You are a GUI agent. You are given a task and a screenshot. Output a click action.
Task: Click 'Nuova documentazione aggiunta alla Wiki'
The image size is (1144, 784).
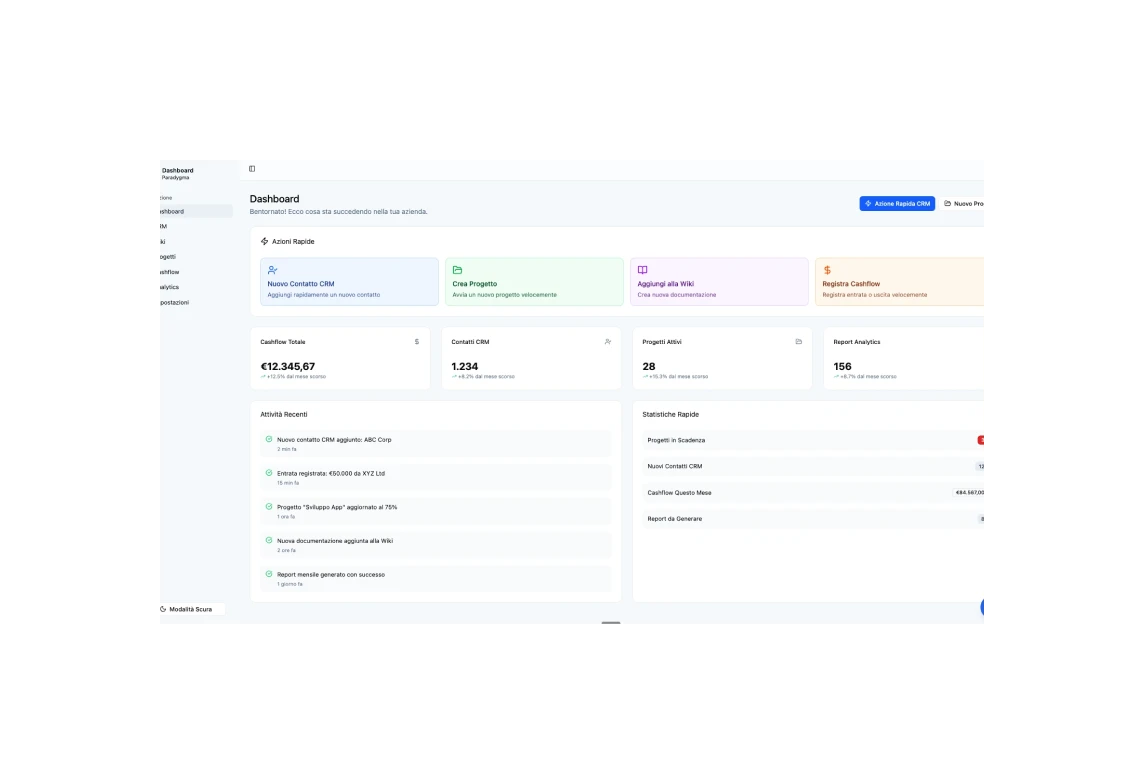[x=335, y=540]
